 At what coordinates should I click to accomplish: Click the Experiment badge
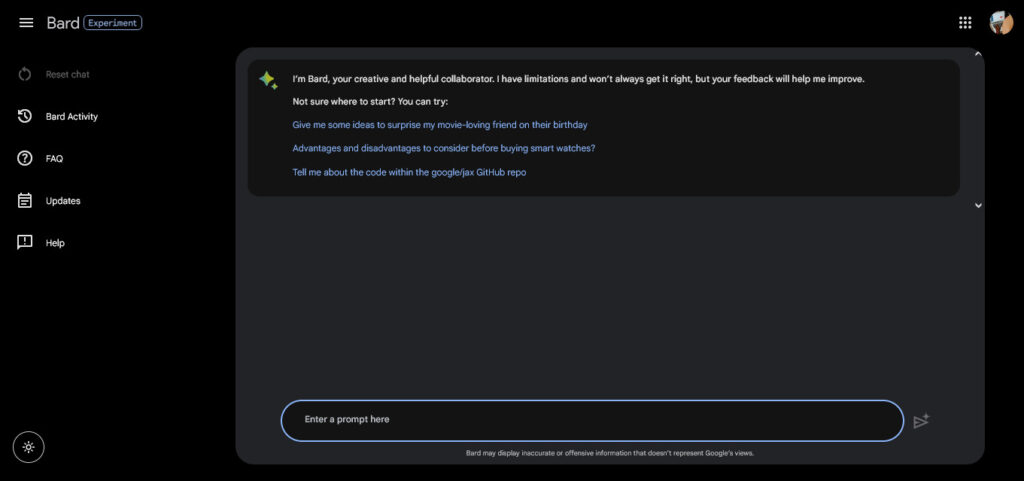(x=113, y=23)
